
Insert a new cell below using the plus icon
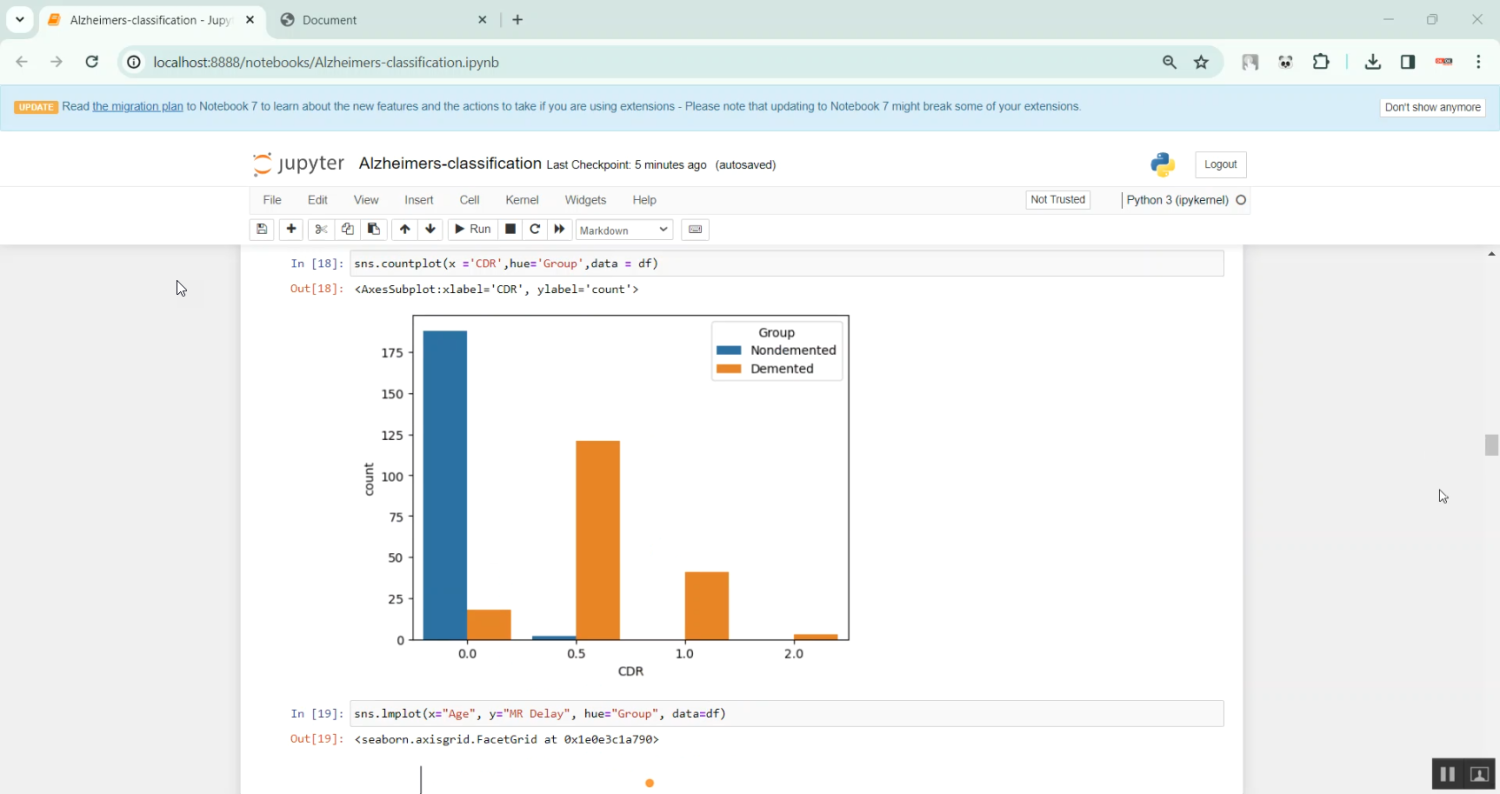pyautogui.click(x=291, y=229)
